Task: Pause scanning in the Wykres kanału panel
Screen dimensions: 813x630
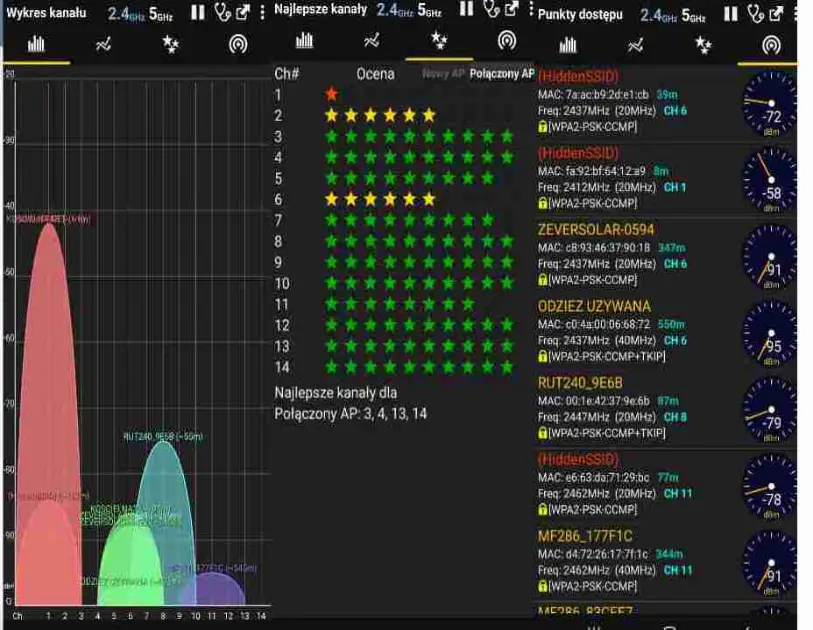Action: (199, 12)
